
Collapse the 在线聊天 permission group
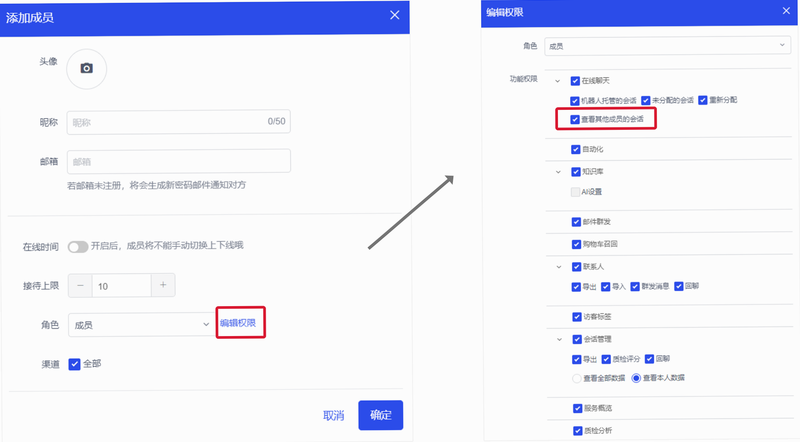[558, 81]
